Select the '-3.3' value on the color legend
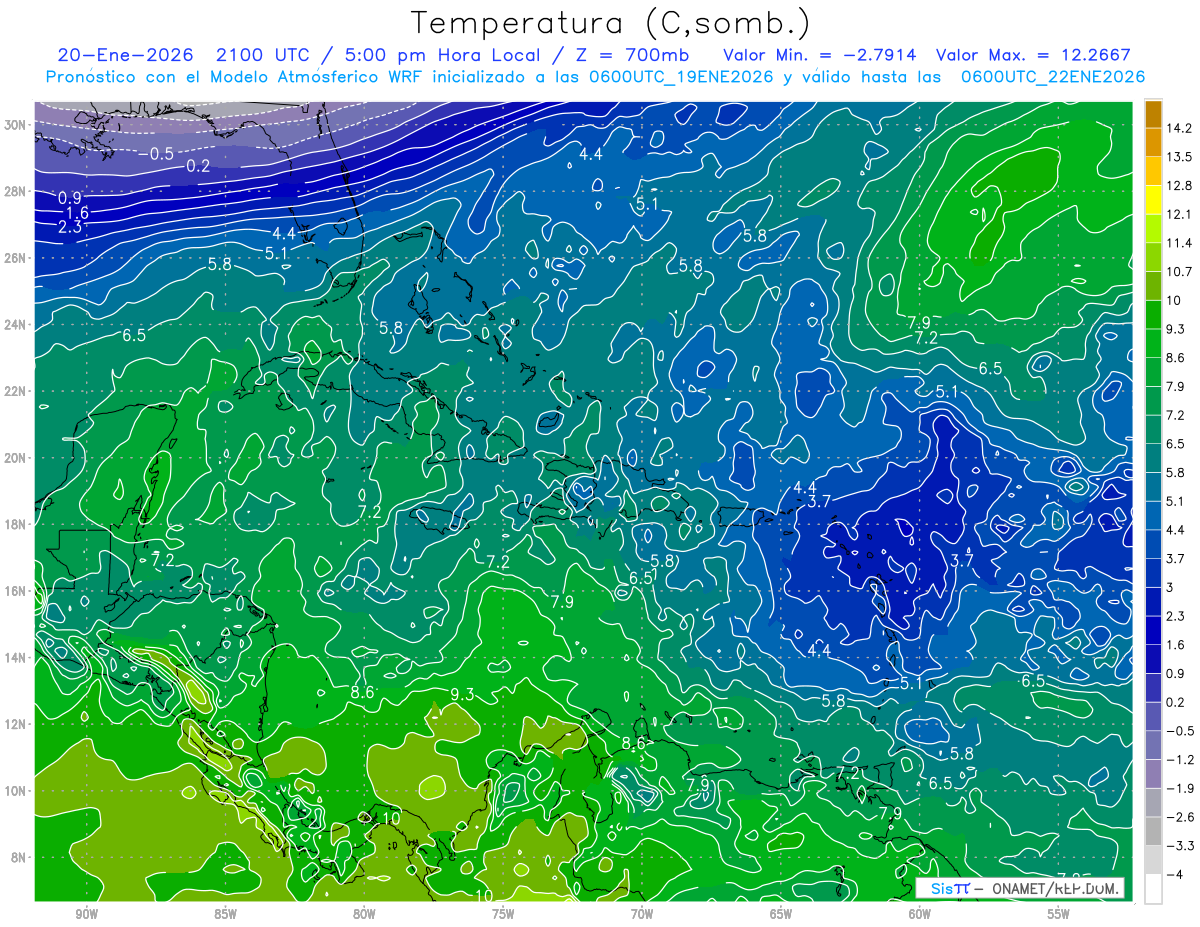Screen dimensions: 1200x927 tap(1180, 846)
